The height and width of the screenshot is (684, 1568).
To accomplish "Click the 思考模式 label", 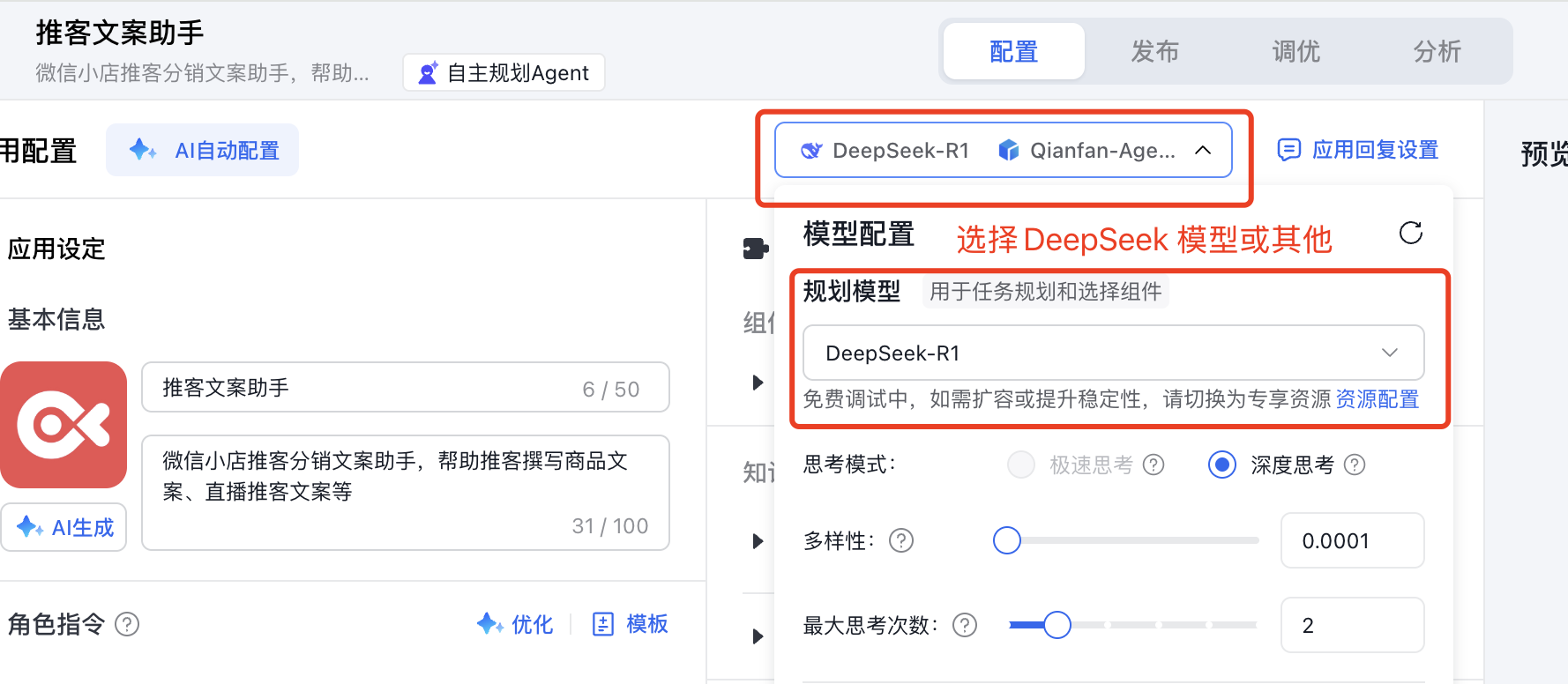I will (x=849, y=465).
